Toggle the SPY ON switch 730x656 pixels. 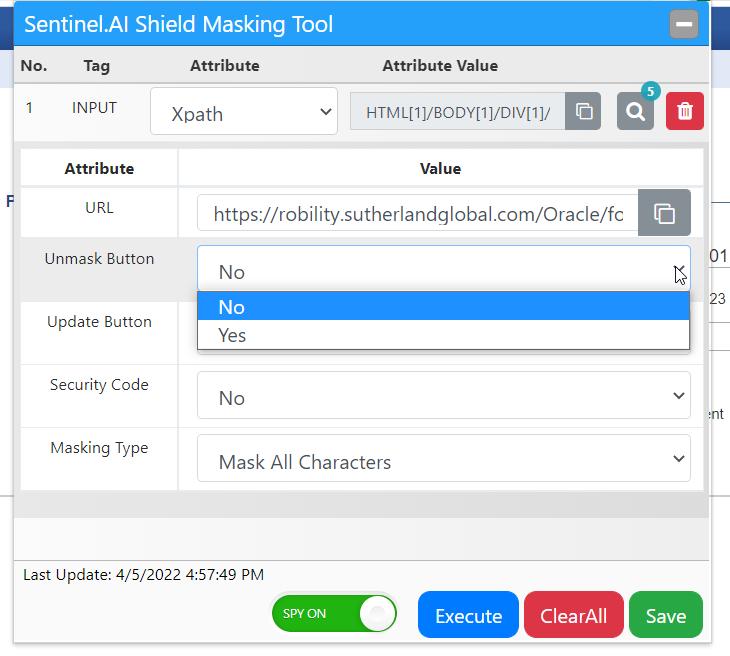click(x=333, y=613)
